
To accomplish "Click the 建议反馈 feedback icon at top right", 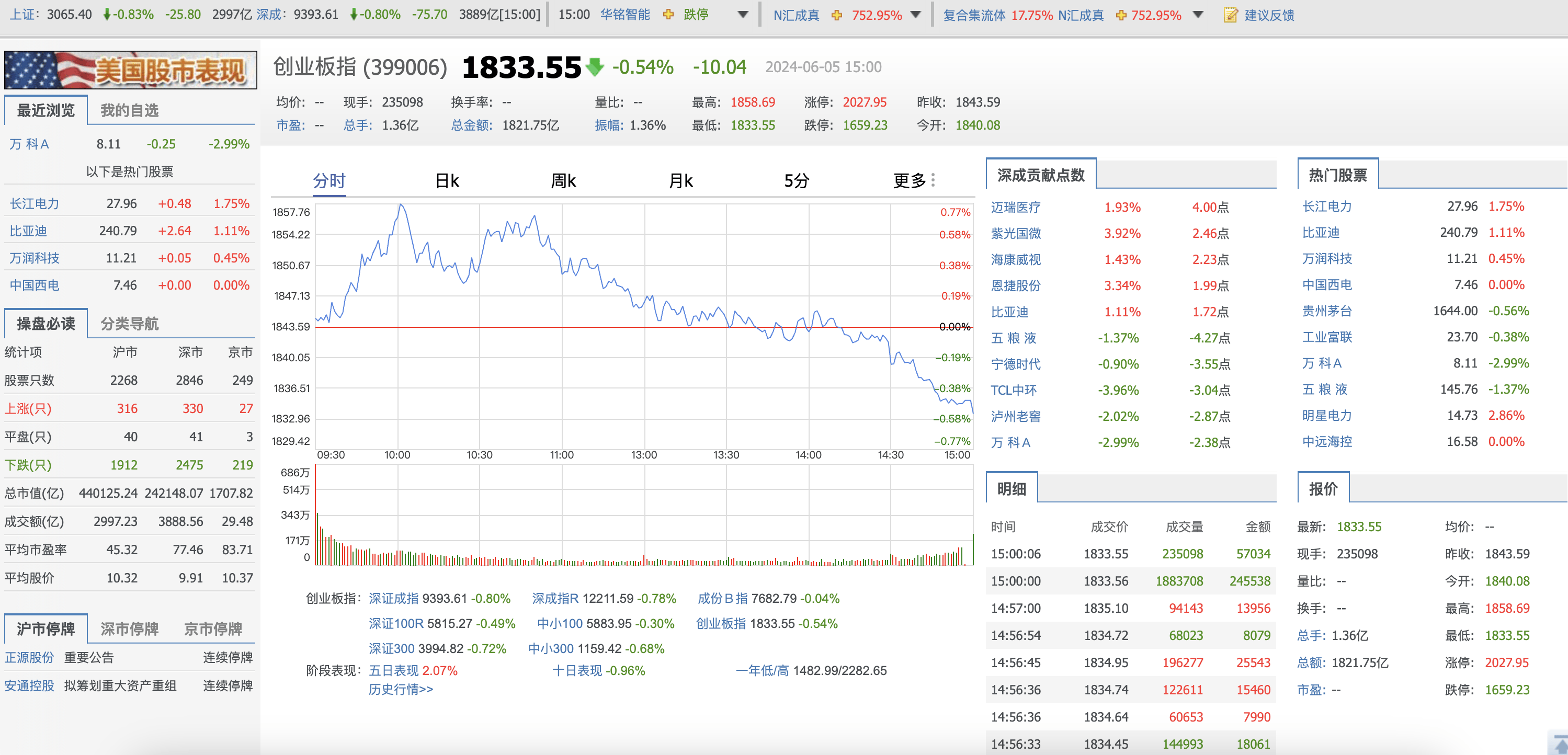I will (x=1231, y=15).
